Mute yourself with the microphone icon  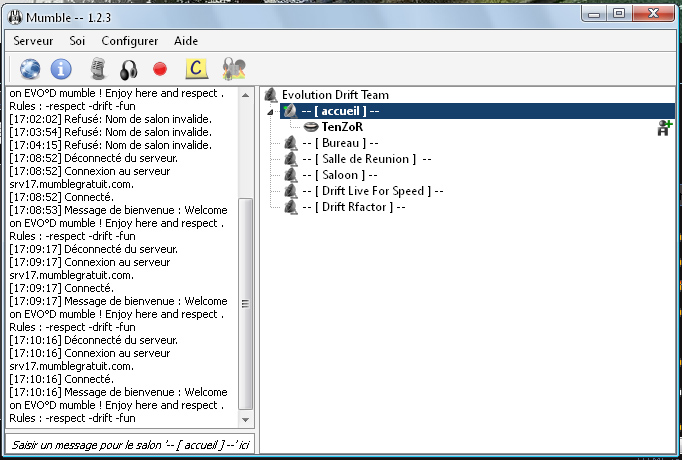98,69
